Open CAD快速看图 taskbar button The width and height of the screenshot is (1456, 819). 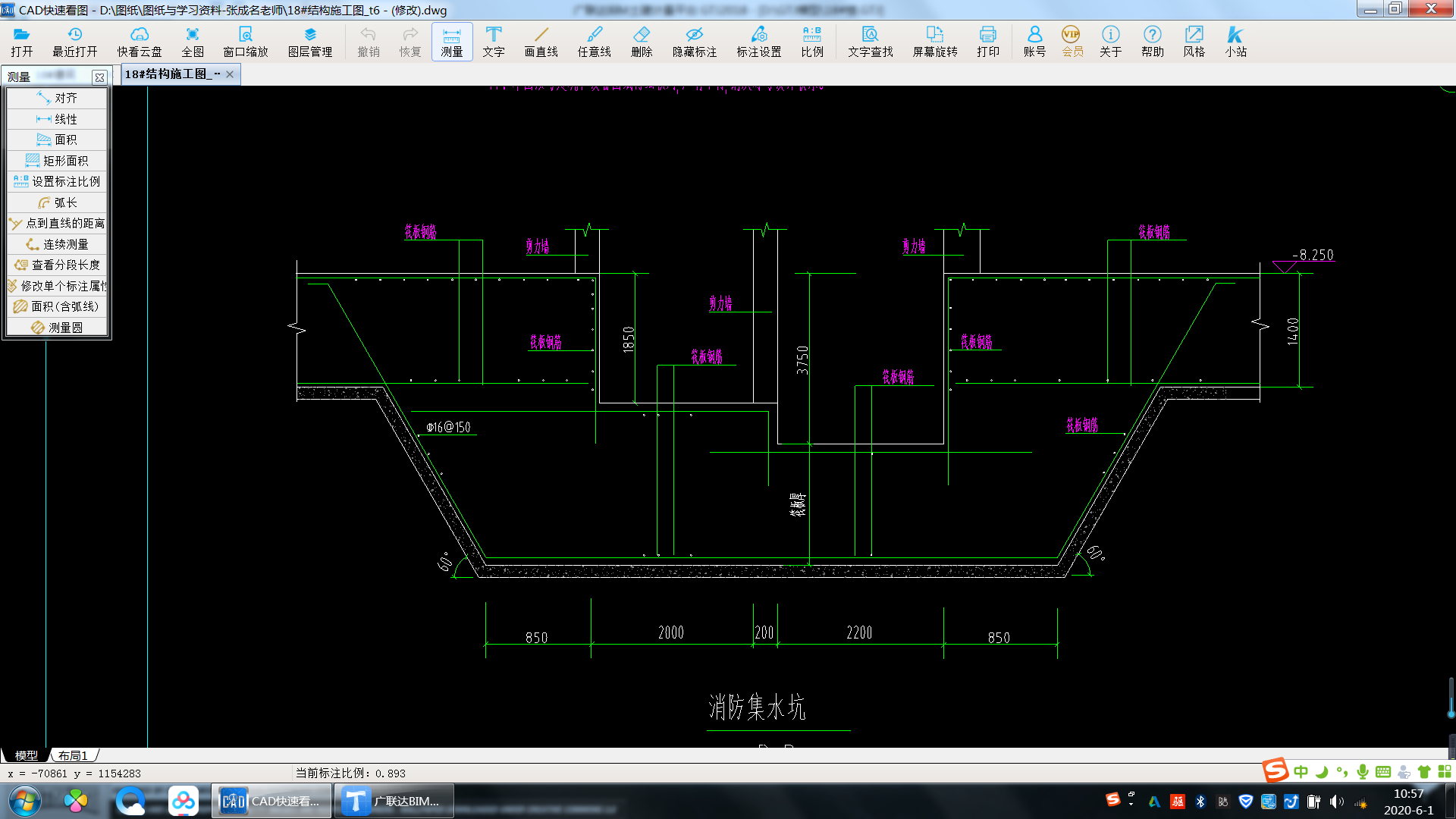271,802
